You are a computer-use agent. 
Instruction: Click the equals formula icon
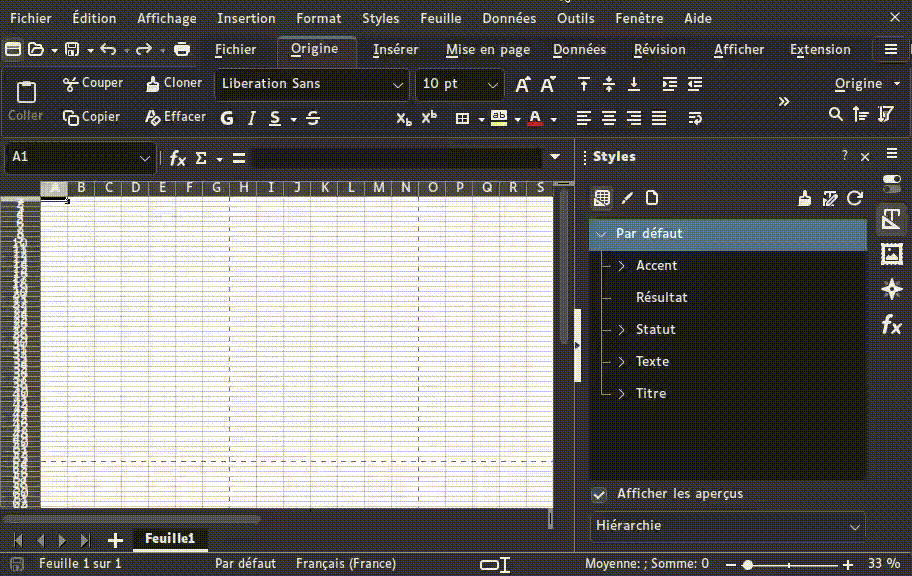[x=239, y=158]
